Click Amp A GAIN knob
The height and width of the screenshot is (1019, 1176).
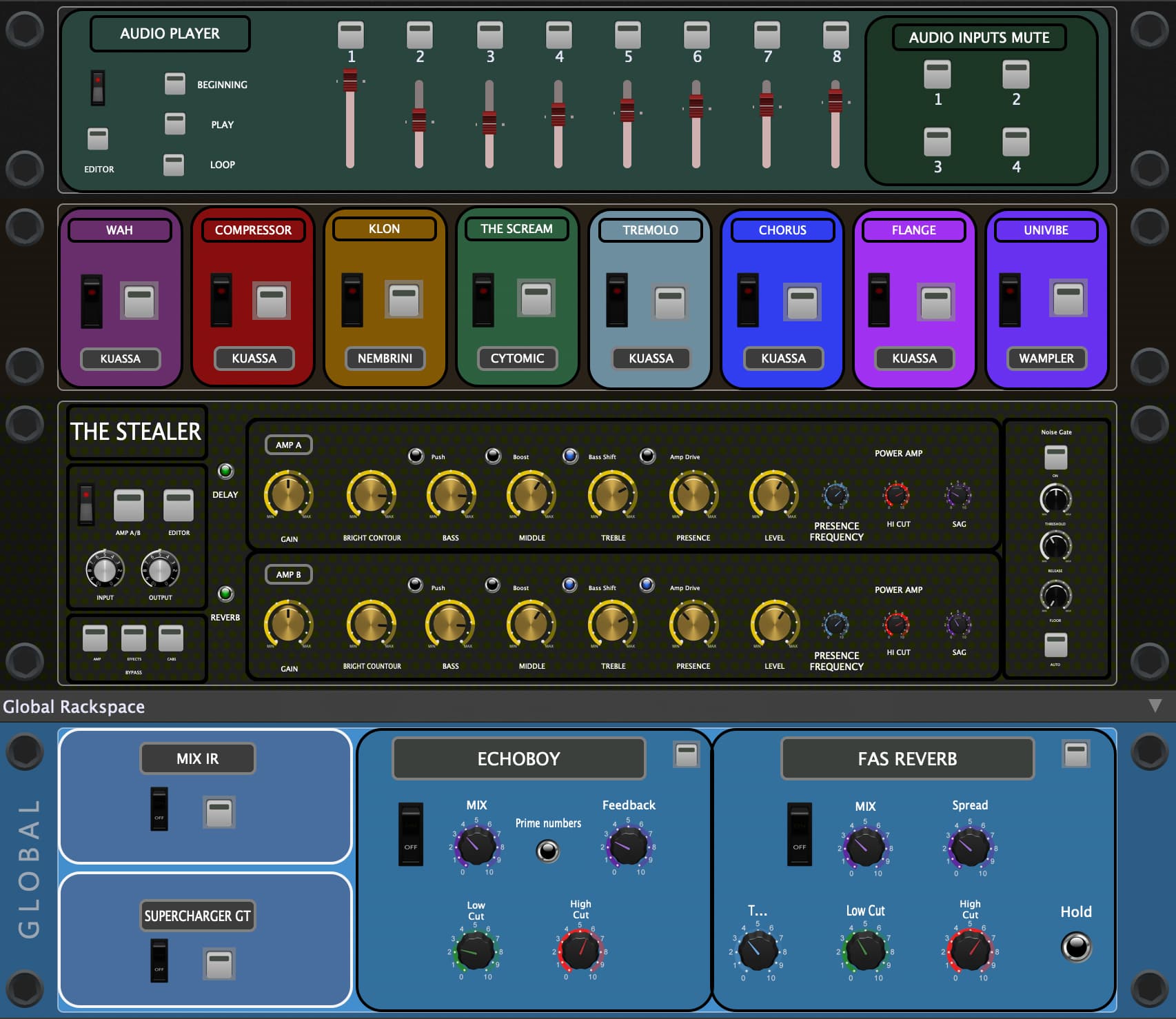pyautogui.click(x=289, y=495)
